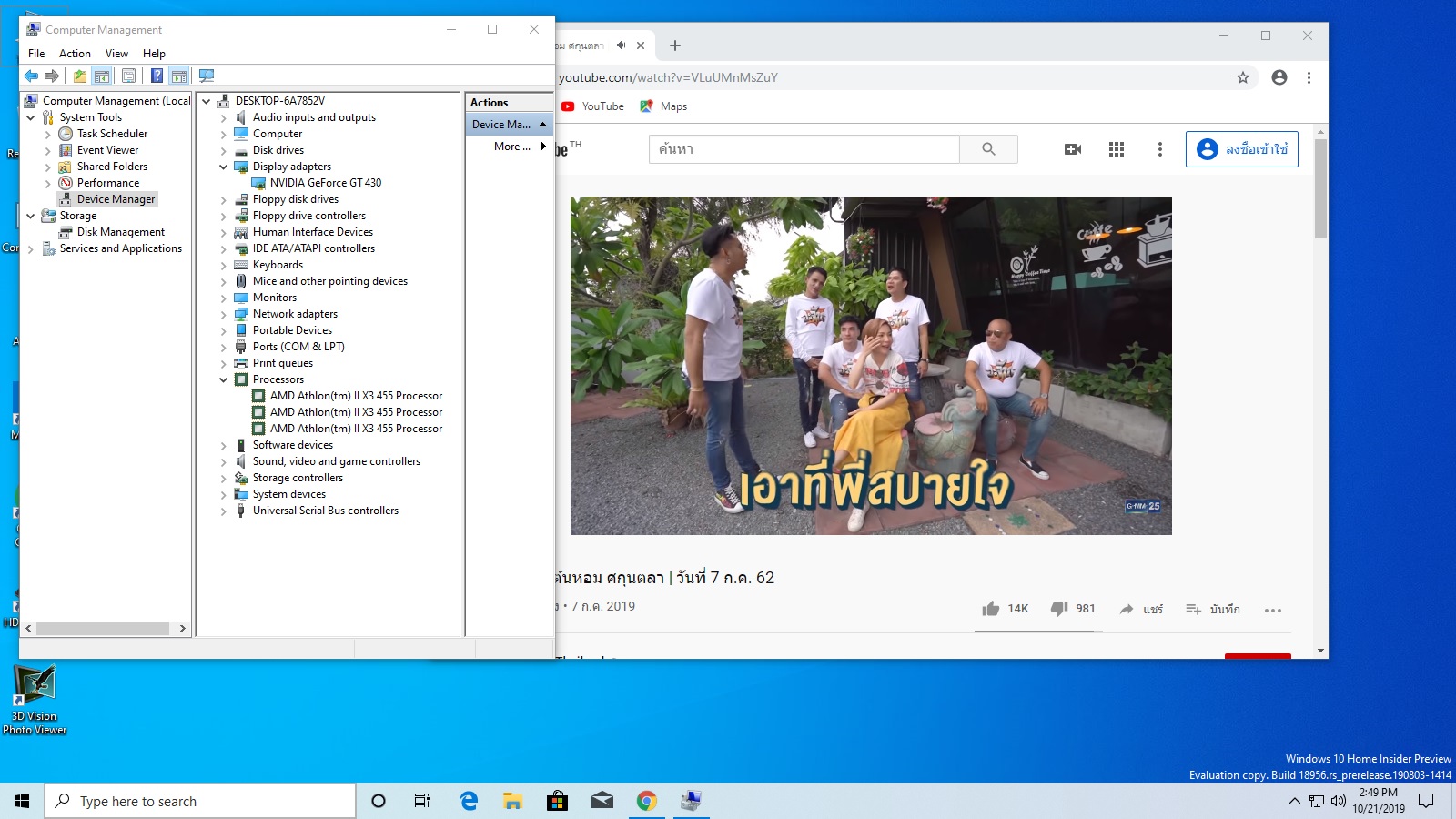Select Event Viewer in the console tree
Image resolution: width=1456 pixels, height=819 pixels.
[x=107, y=150]
